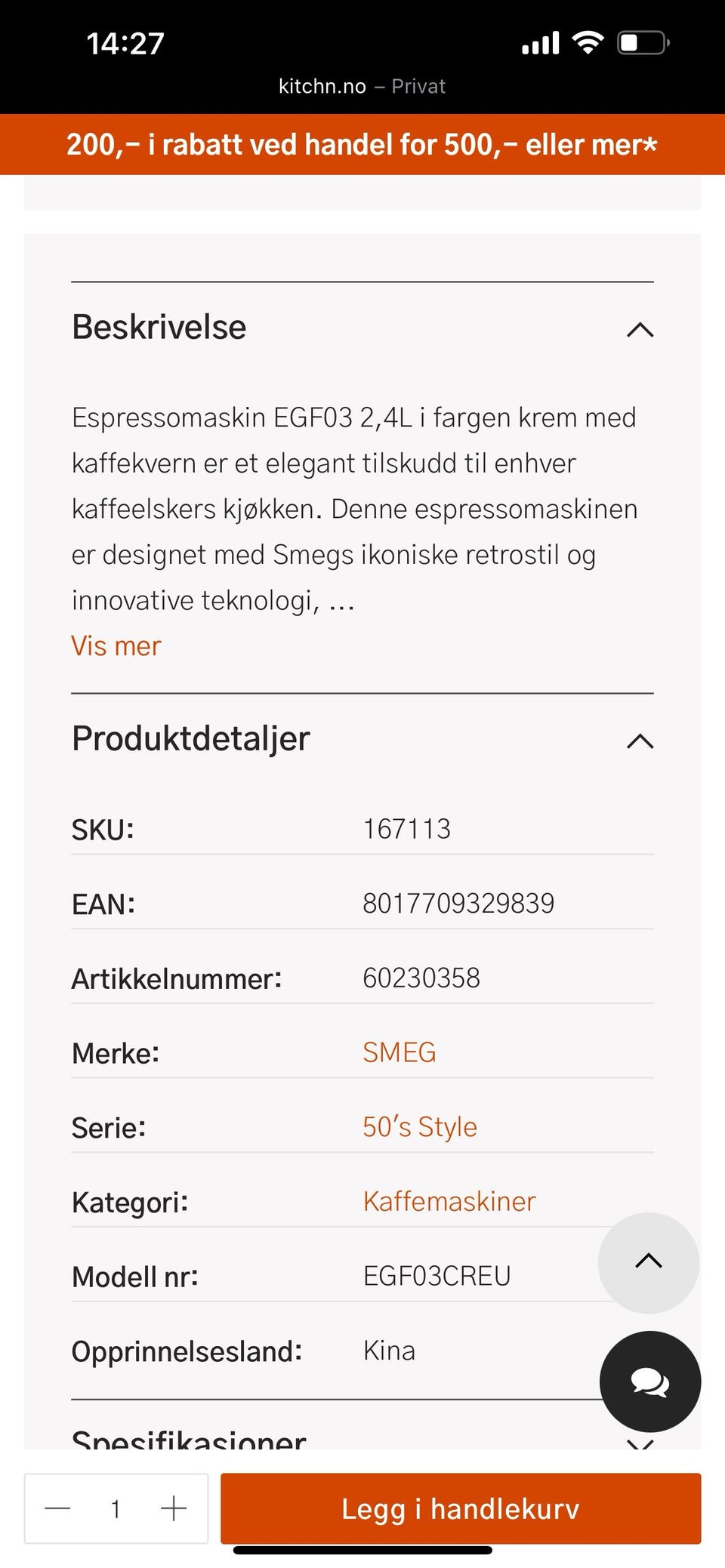Collapse the Produktdetaljer section chevron
Viewport: 725px width, 1568px height.
pyautogui.click(x=640, y=741)
